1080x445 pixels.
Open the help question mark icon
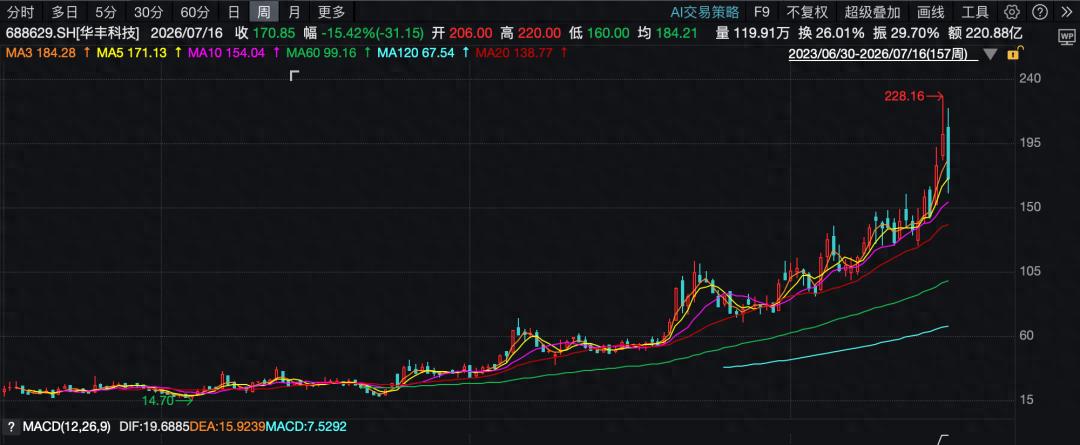[x=1040, y=12]
